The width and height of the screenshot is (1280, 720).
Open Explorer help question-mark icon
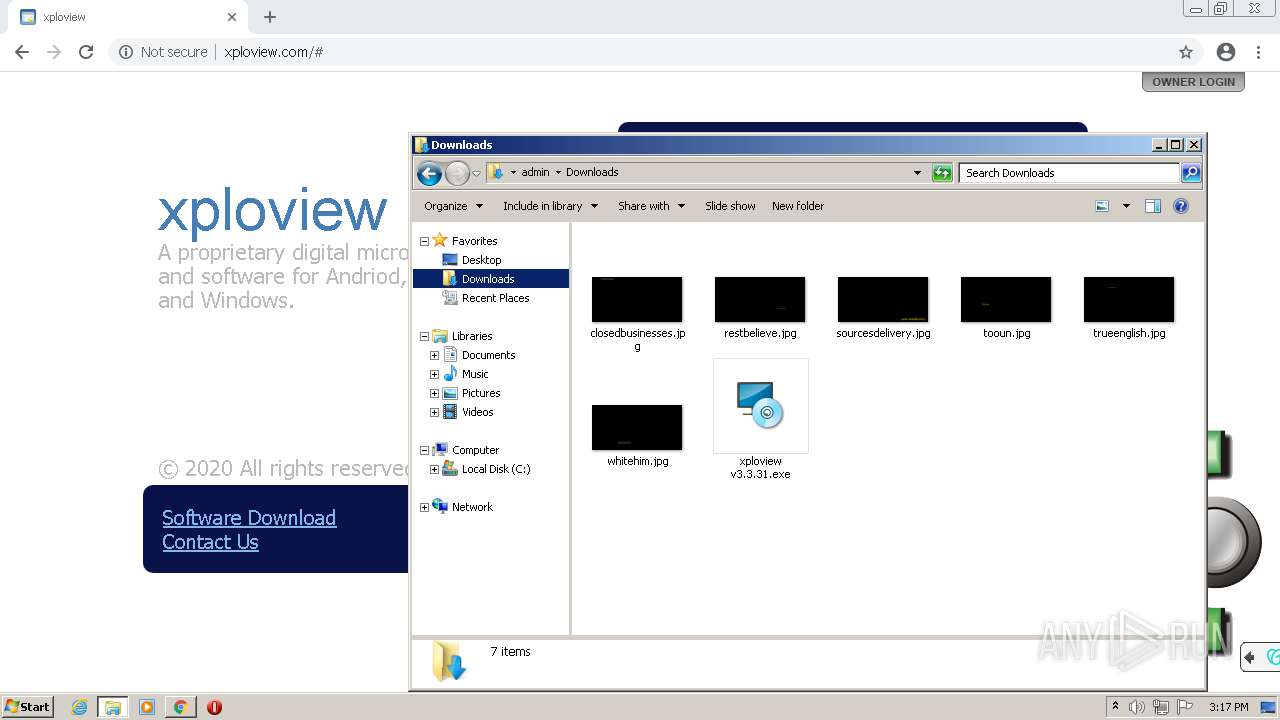pos(1181,206)
